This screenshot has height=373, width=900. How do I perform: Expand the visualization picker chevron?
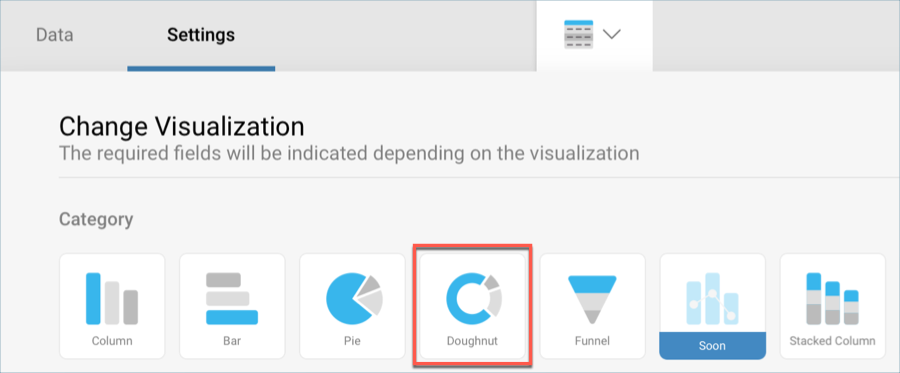(x=612, y=34)
